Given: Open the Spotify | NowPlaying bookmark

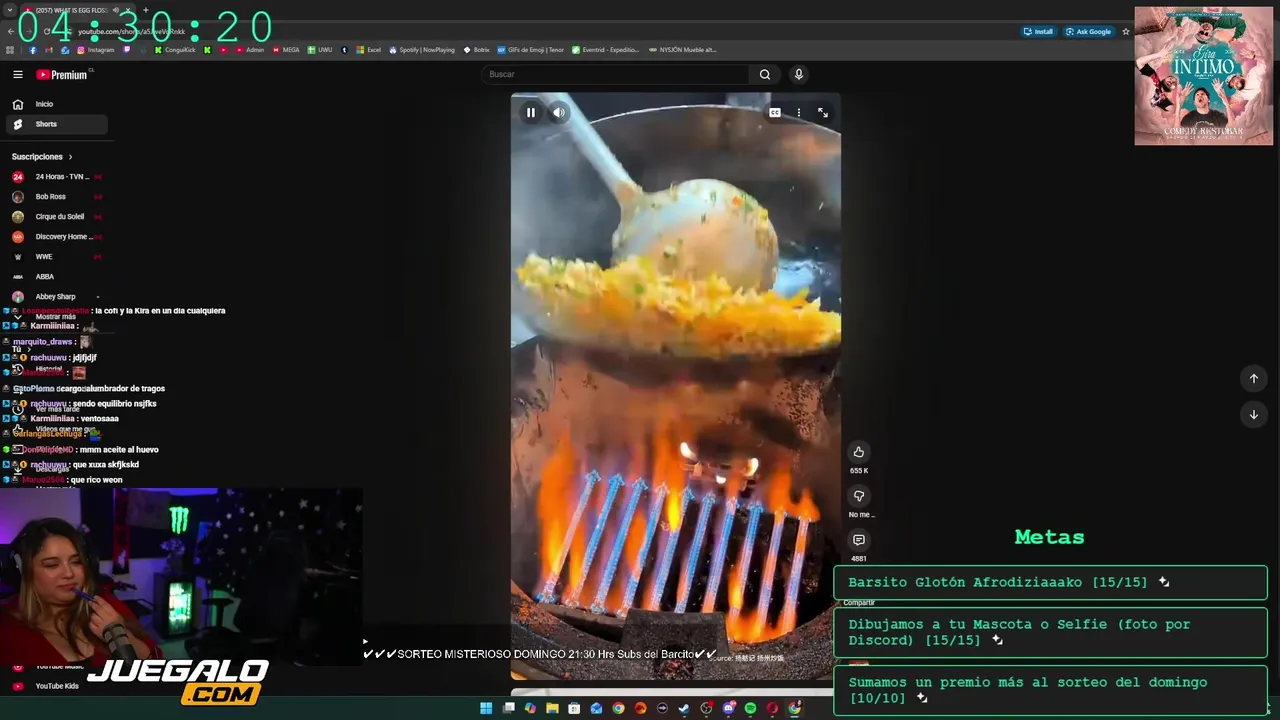Looking at the screenshot, I should 422,50.
